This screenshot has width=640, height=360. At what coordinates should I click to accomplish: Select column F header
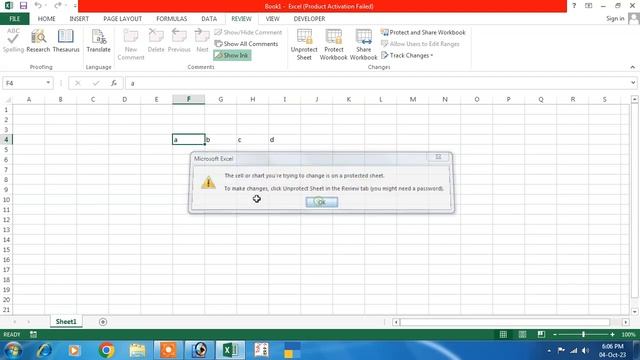pos(189,99)
